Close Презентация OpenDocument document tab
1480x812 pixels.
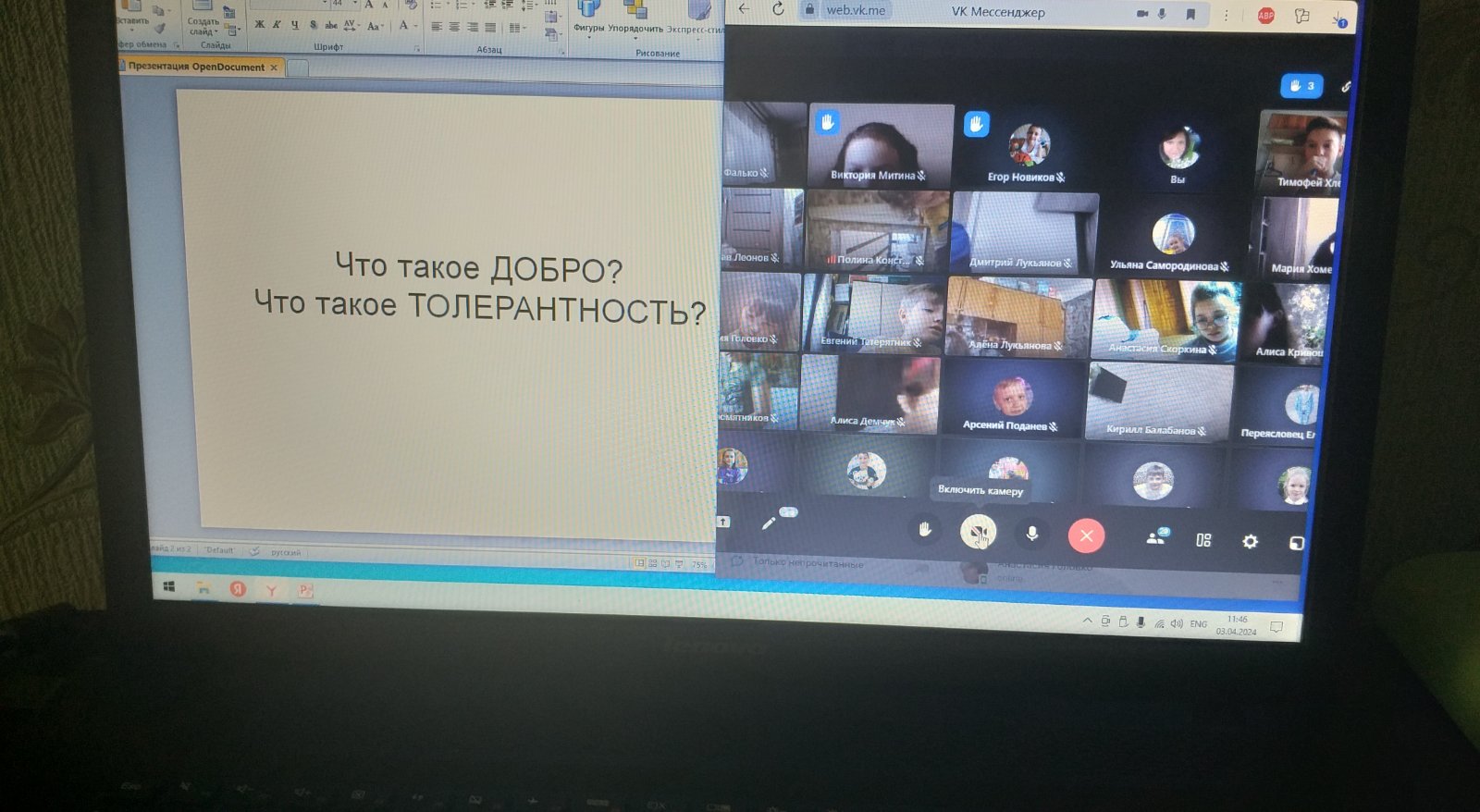click(274, 68)
